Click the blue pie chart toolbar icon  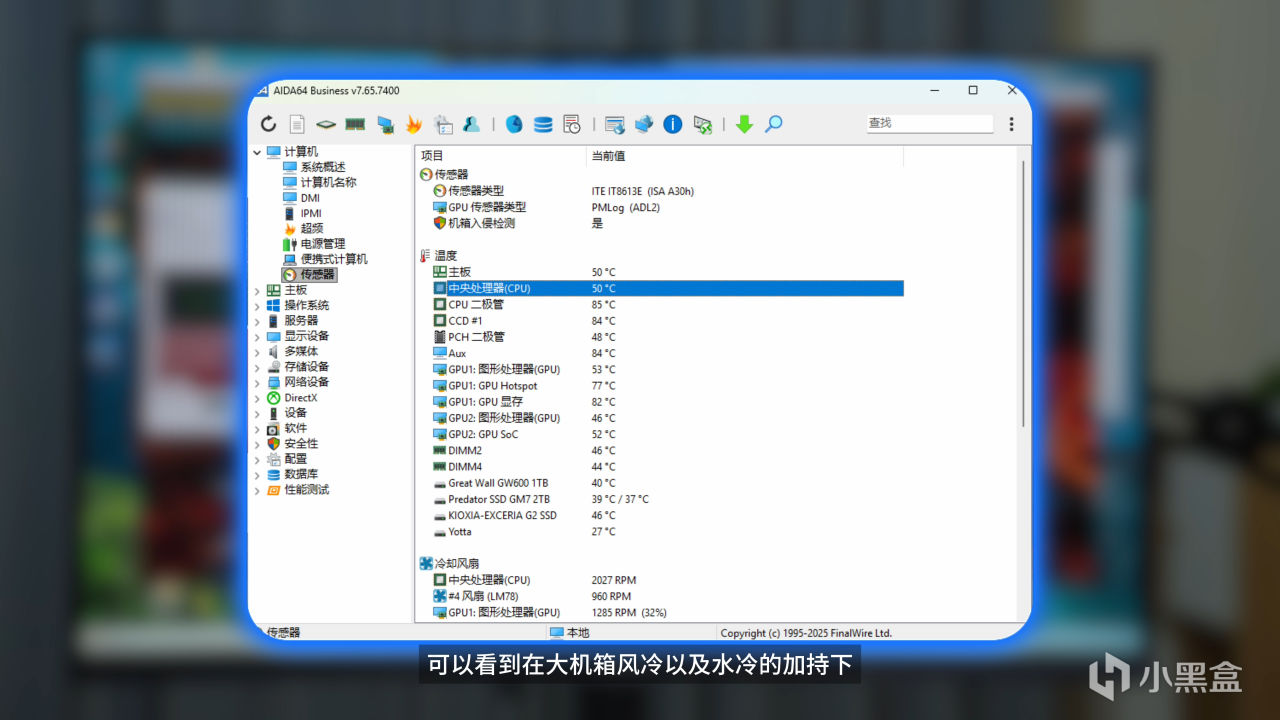pos(514,124)
